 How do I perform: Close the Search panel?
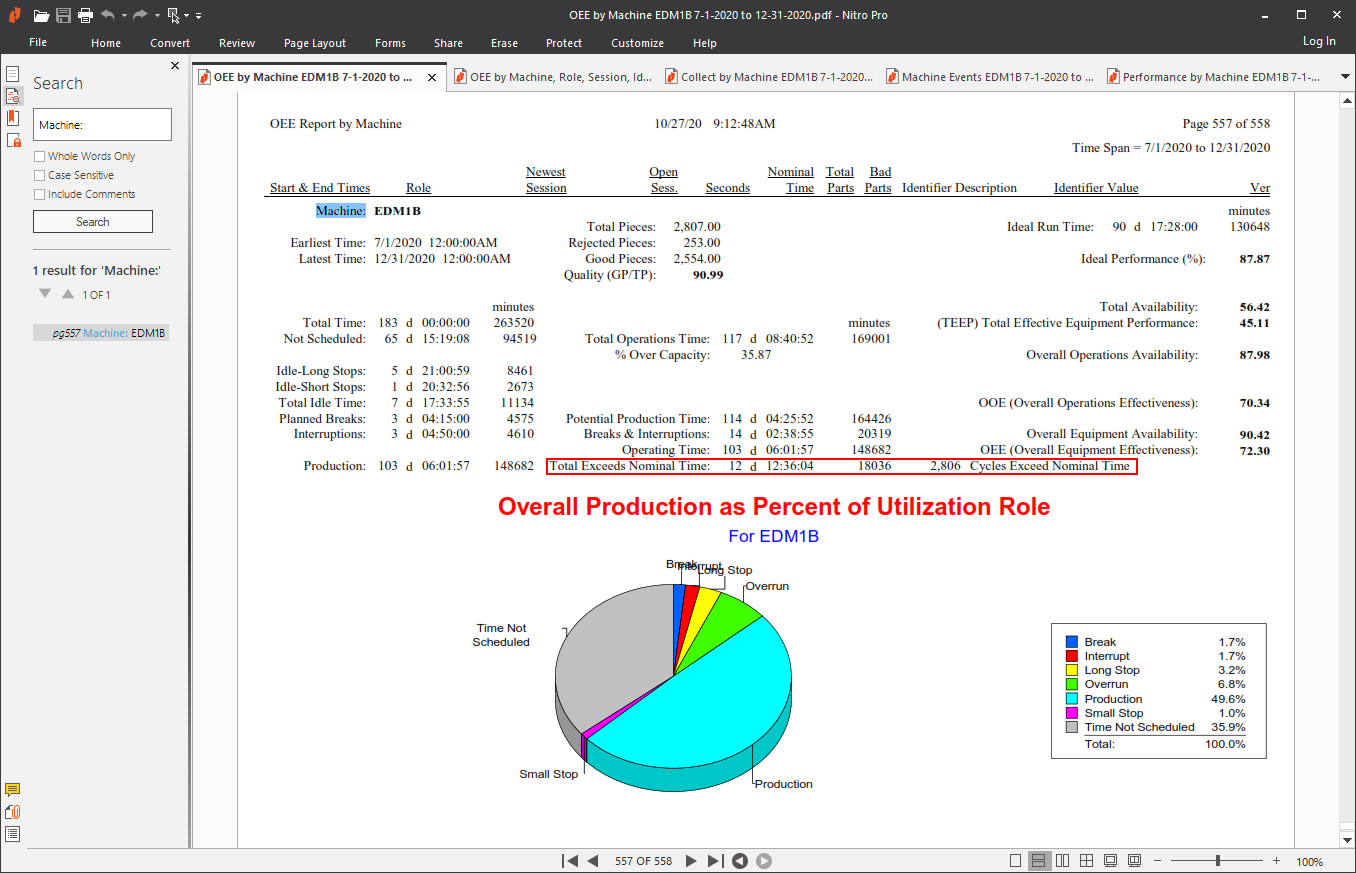tap(175, 66)
